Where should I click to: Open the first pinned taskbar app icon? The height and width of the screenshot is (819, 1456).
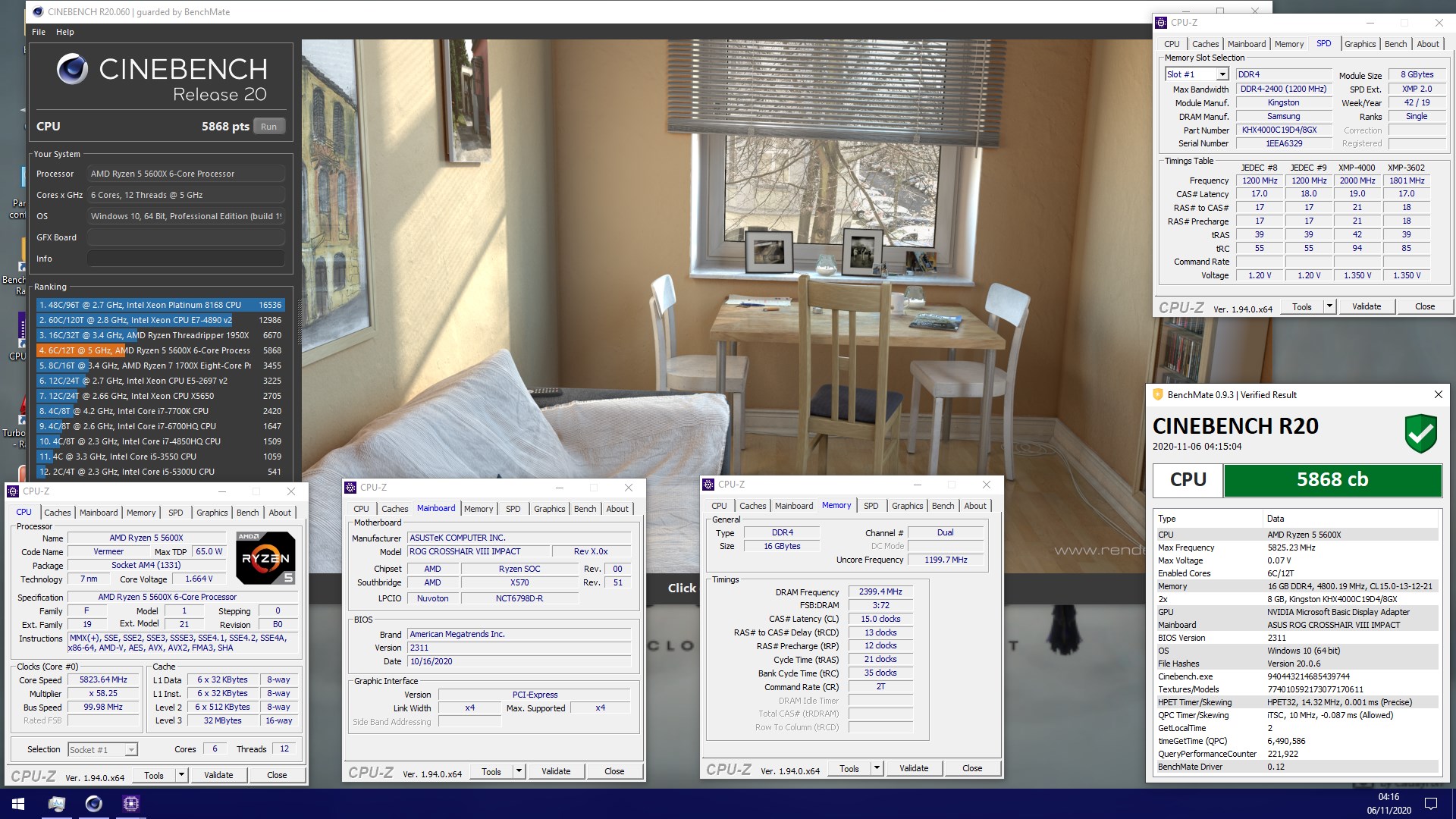point(56,804)
